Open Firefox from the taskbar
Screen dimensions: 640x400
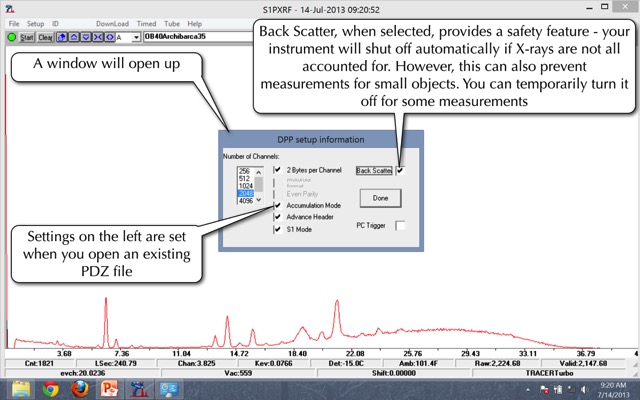(81, 388)
